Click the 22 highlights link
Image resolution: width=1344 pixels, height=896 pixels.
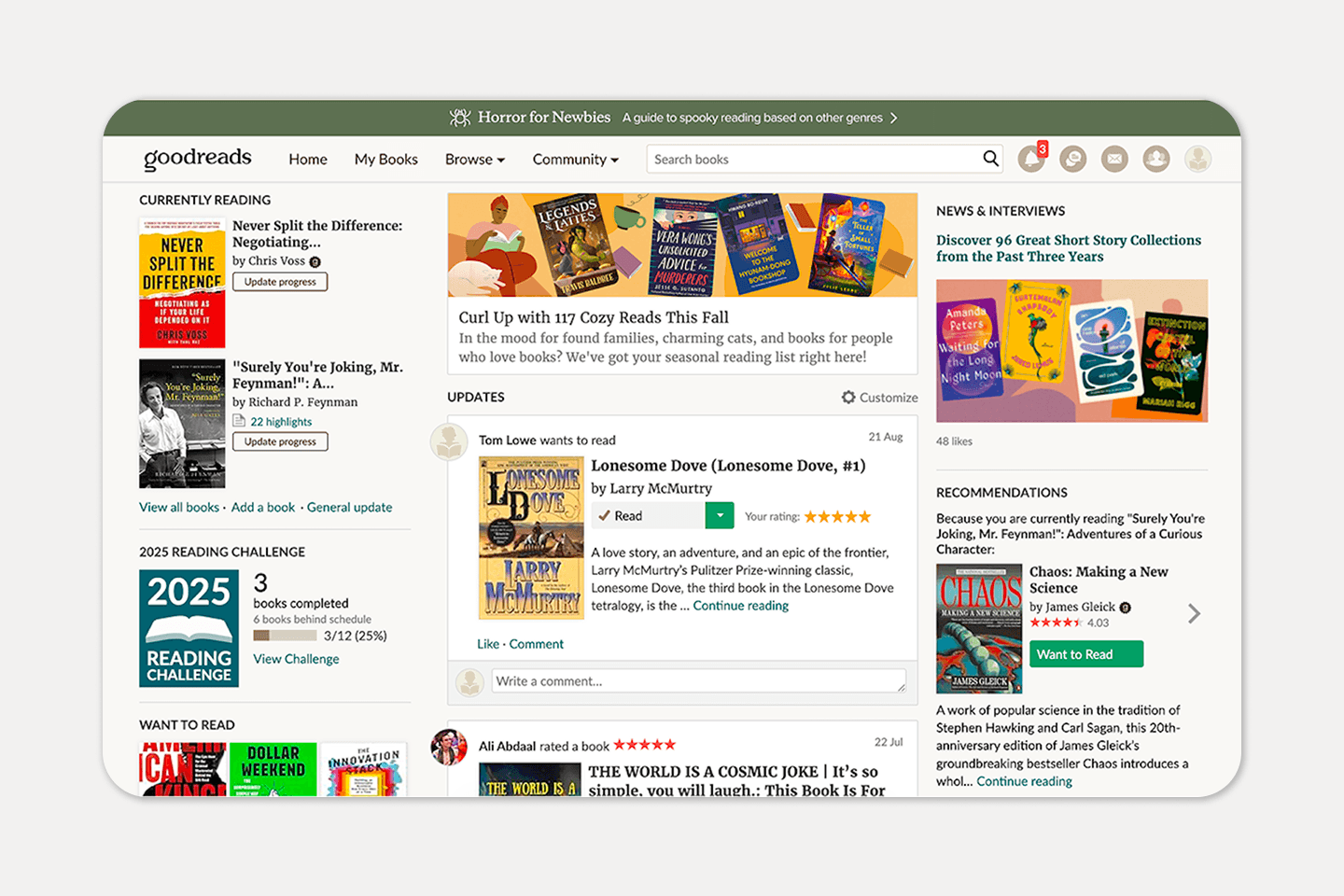281,422
